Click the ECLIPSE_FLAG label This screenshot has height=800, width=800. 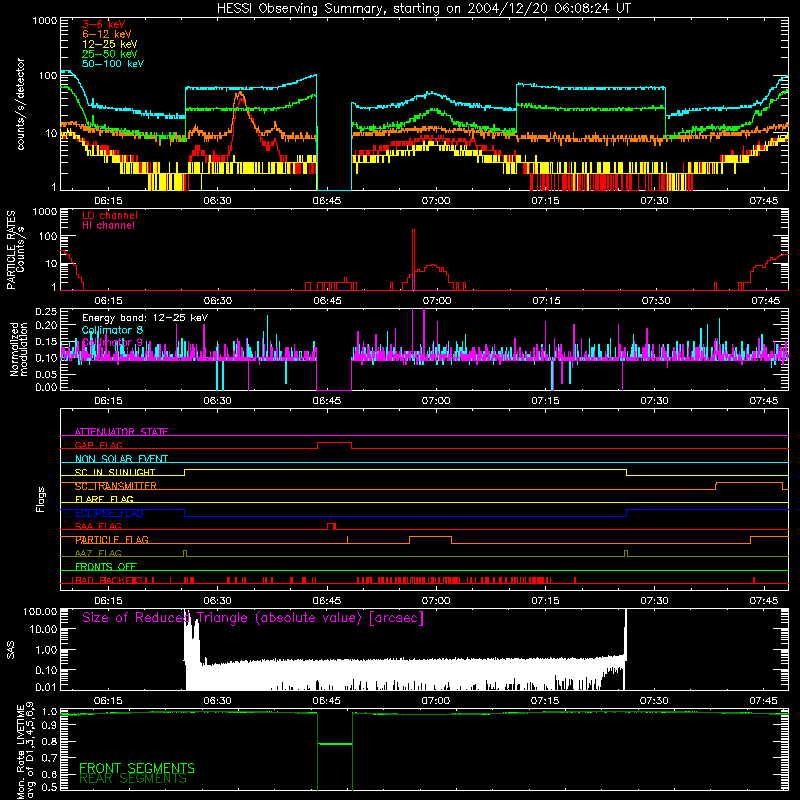click(x=109, y=513)
